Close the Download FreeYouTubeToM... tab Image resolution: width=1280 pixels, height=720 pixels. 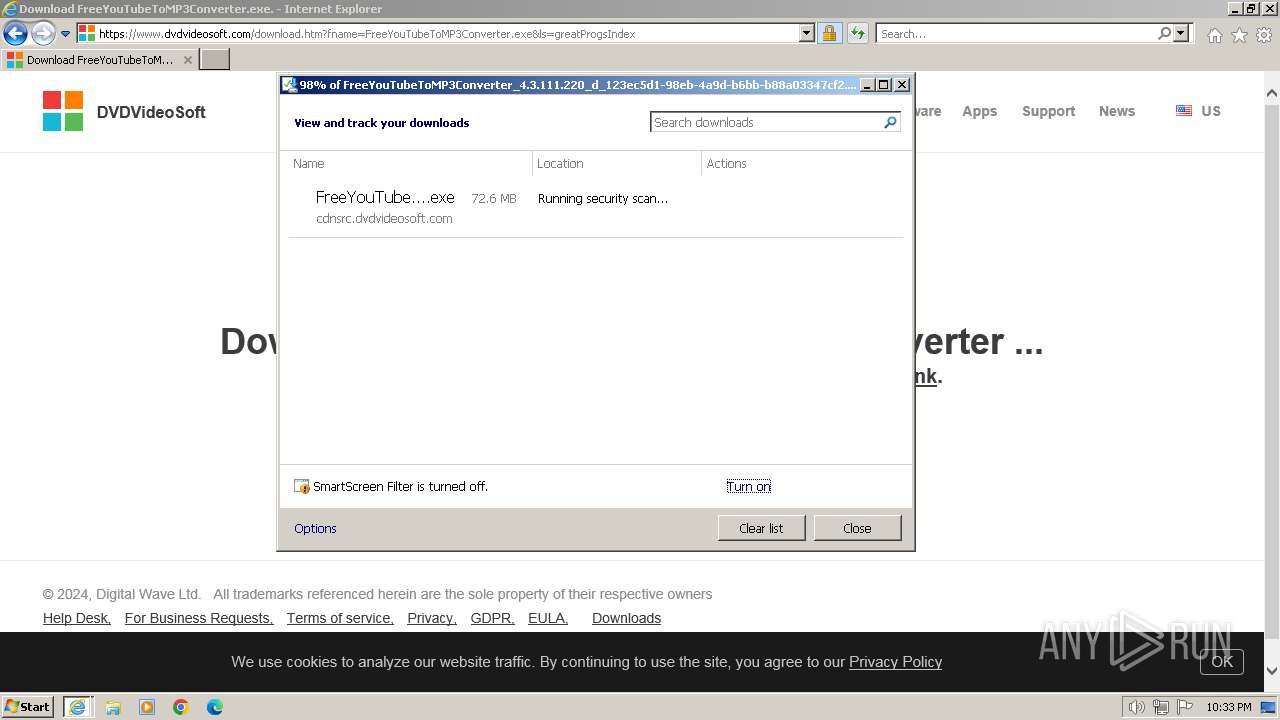click(187, 60)
